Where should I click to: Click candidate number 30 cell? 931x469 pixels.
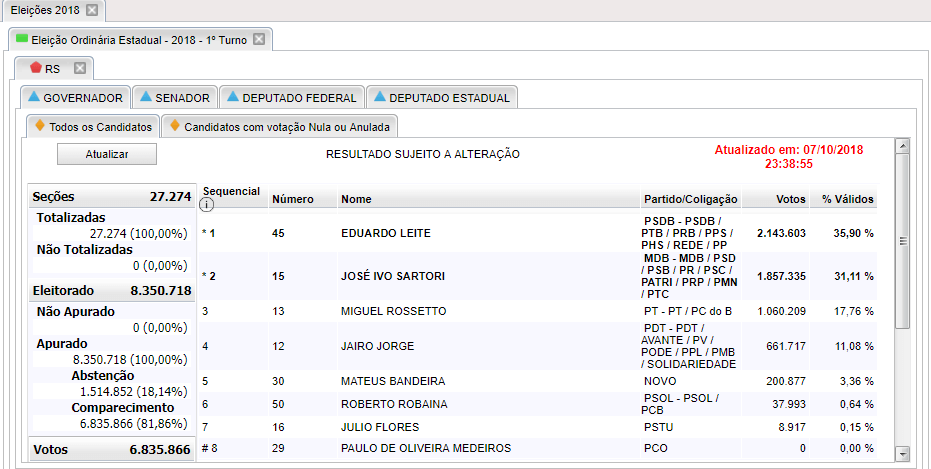278,381
